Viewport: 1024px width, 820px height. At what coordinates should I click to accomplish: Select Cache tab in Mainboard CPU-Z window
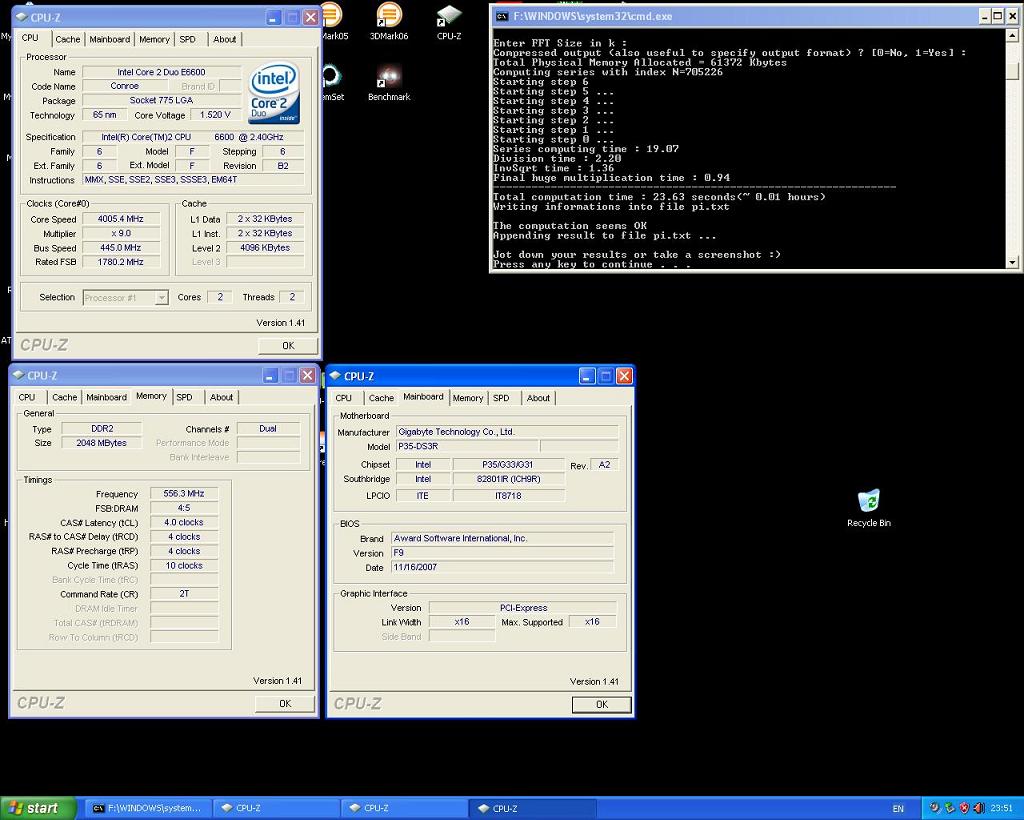pyautogui.click(x=381, y=398)
